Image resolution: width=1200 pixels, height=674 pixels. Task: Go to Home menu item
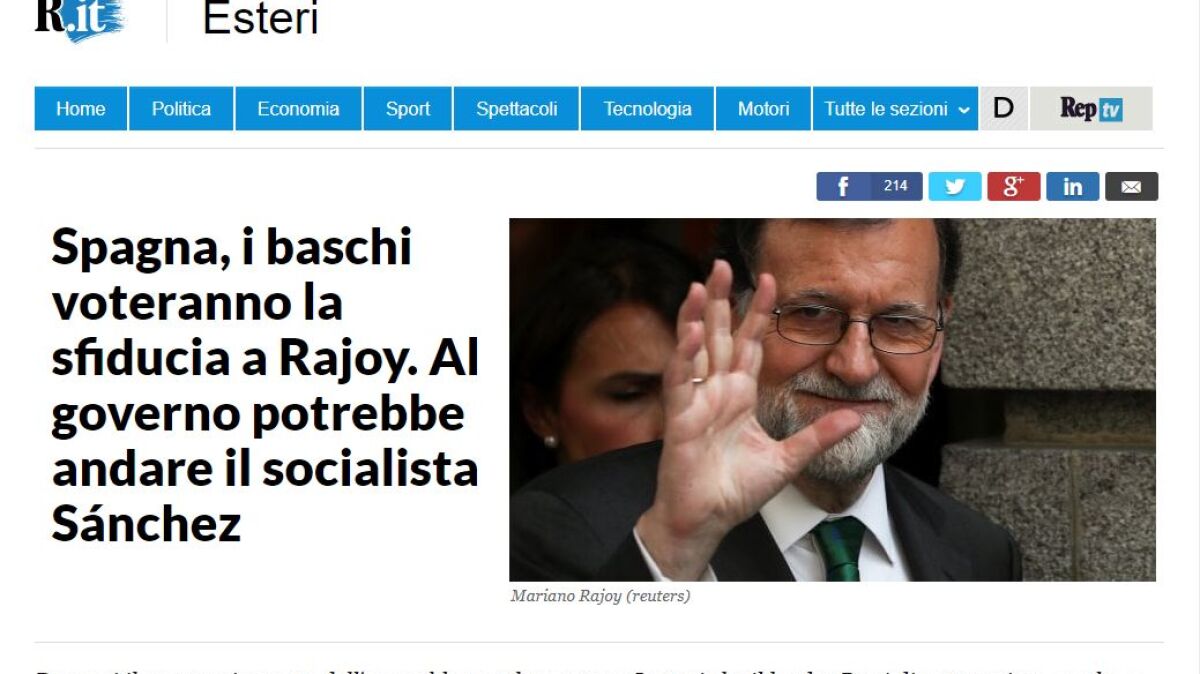click(x=81, y=109)
